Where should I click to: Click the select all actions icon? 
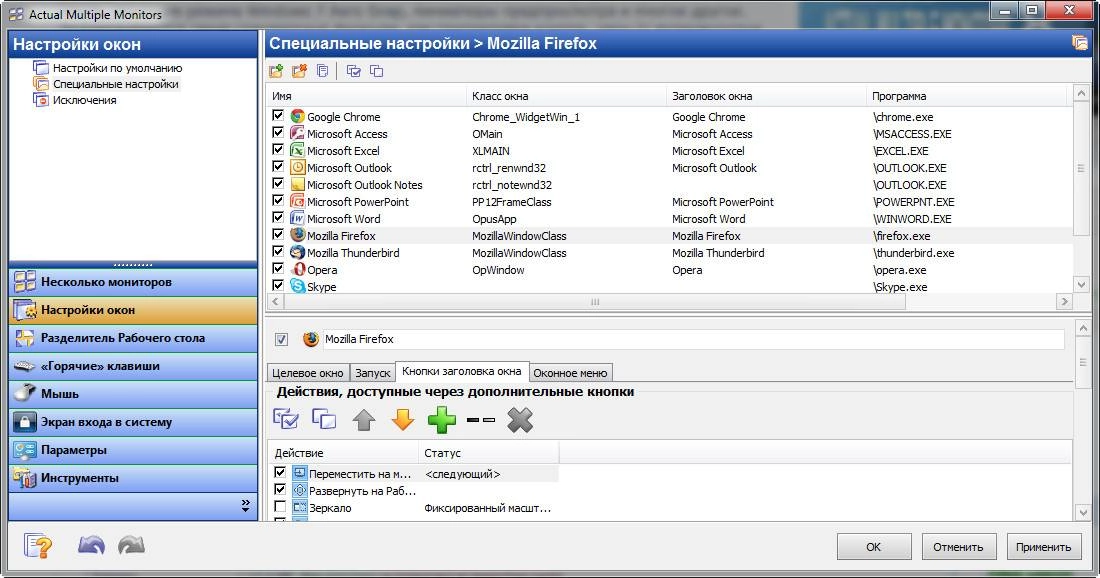[286, 419]
